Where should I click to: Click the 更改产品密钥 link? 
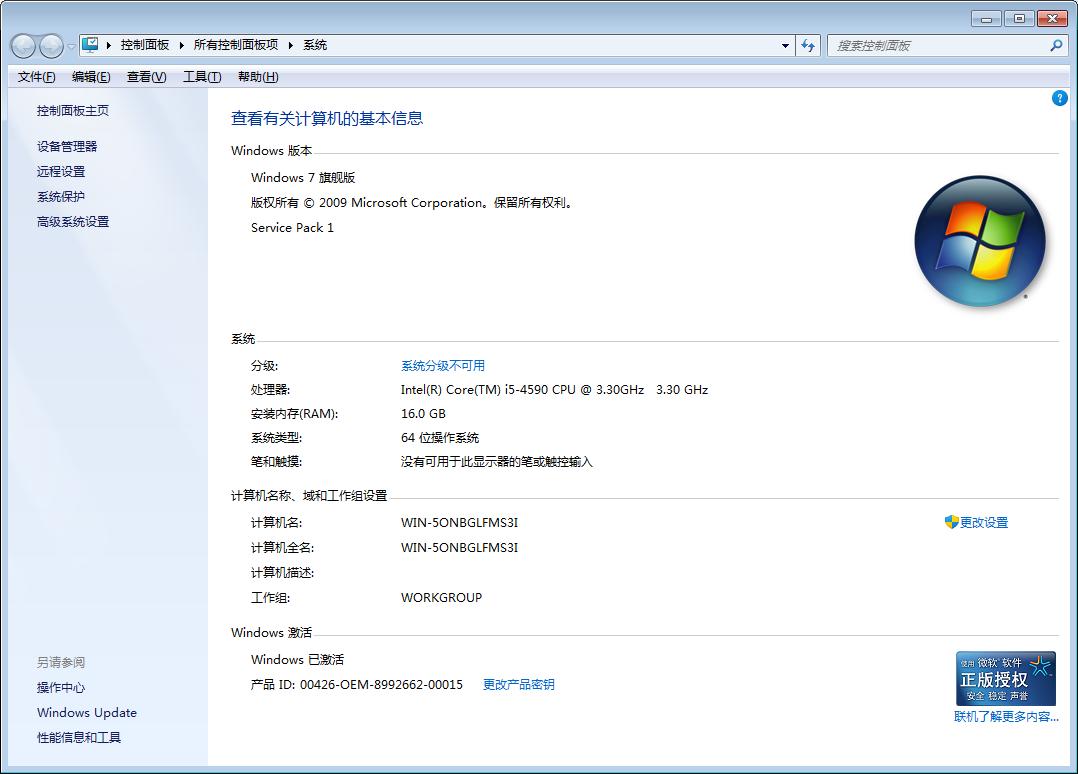pyautogui.click(x=518, y=684)
